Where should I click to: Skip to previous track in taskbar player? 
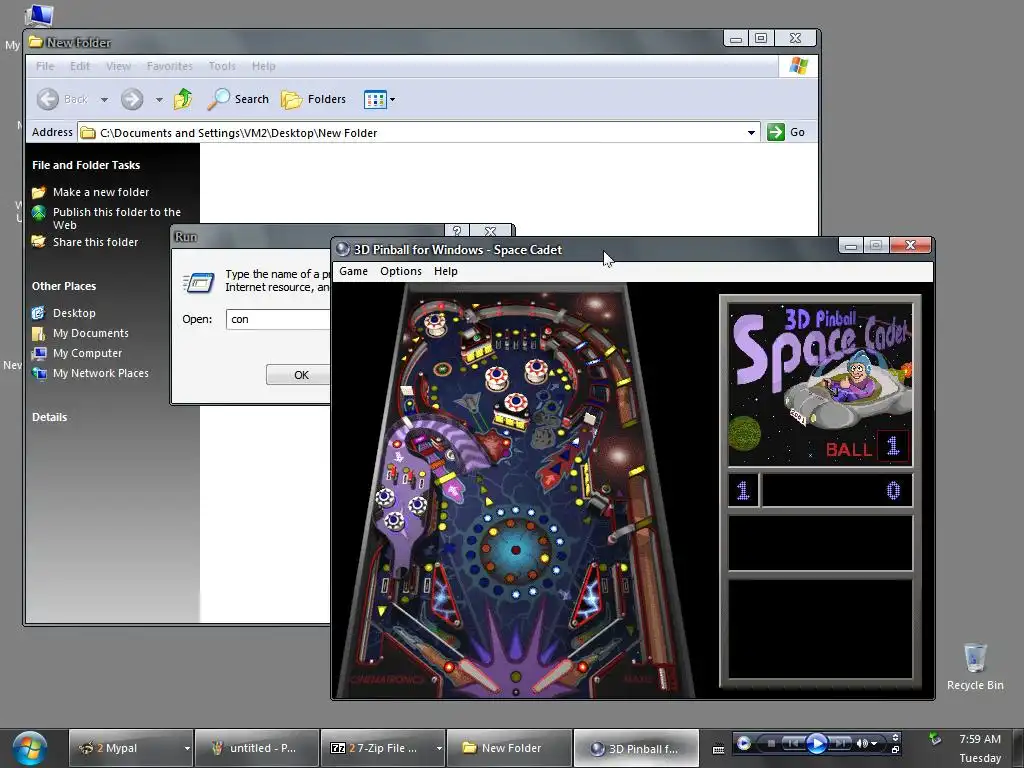tap(793, 743)
